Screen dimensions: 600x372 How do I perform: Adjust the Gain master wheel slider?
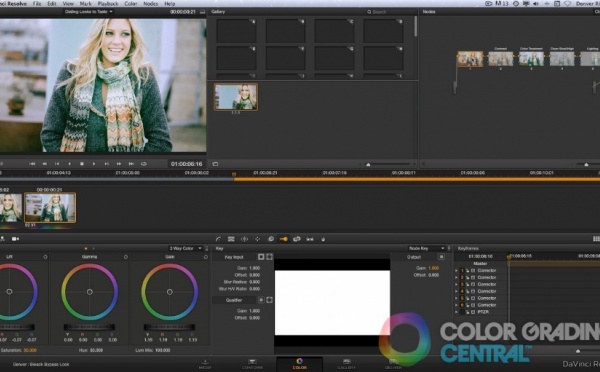point(170,327)
